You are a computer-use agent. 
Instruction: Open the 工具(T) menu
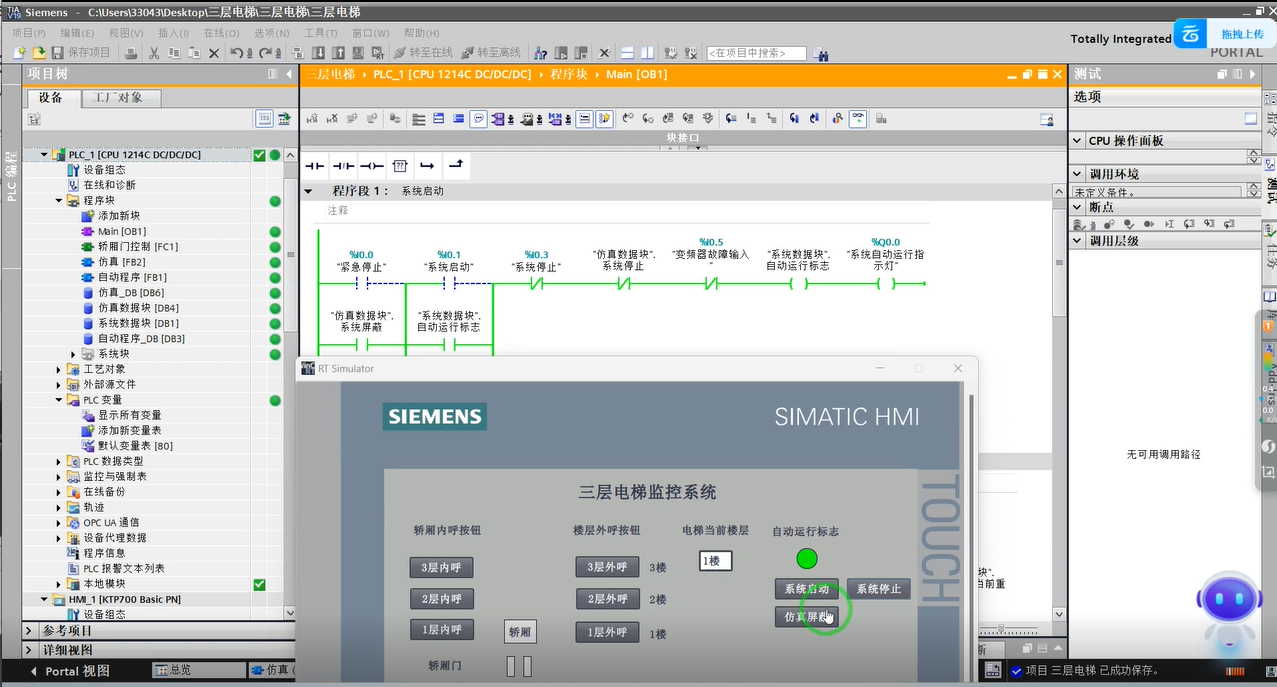click(x=320, y=33)
